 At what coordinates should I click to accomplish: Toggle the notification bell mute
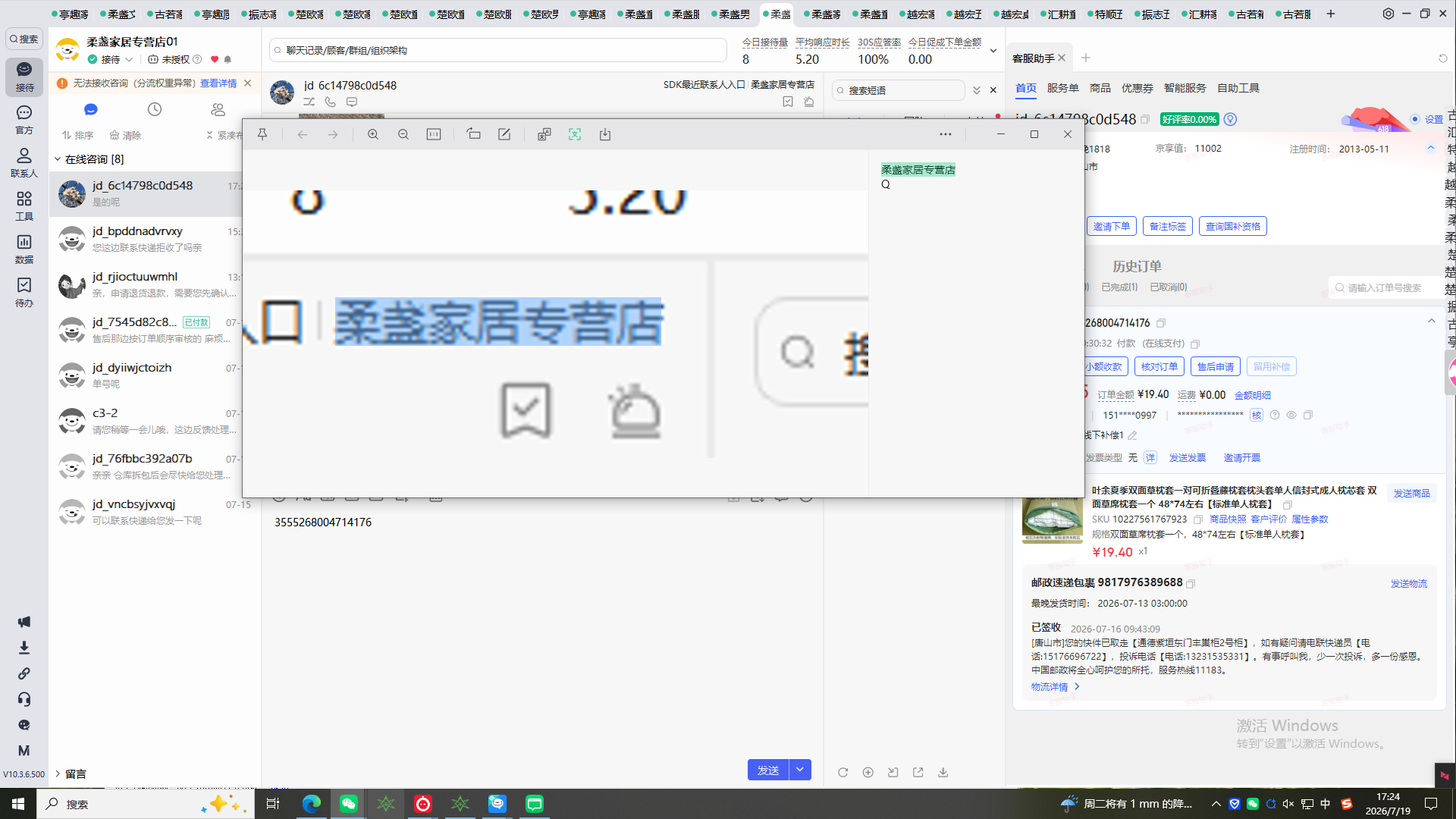coord(227,59)
